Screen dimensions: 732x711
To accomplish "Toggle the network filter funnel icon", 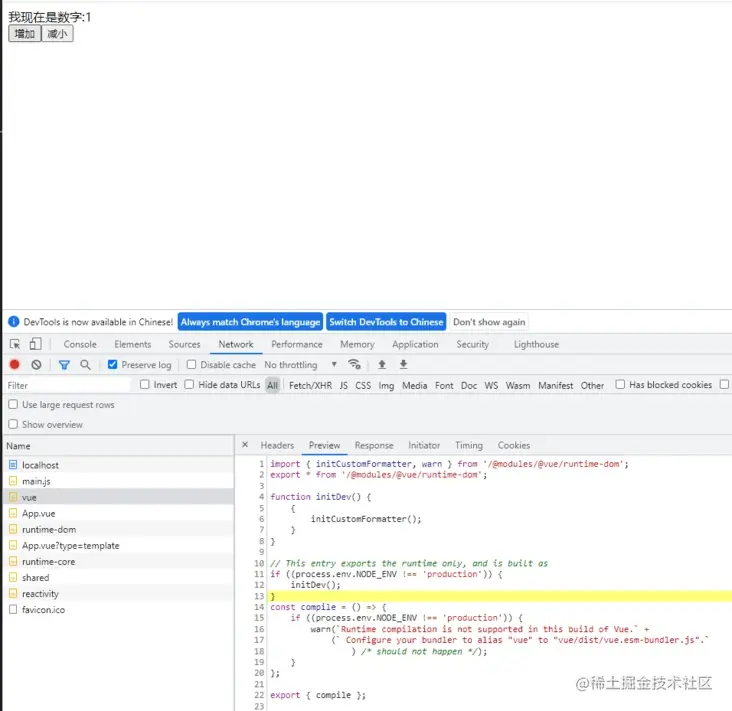I will coord(64,365).
